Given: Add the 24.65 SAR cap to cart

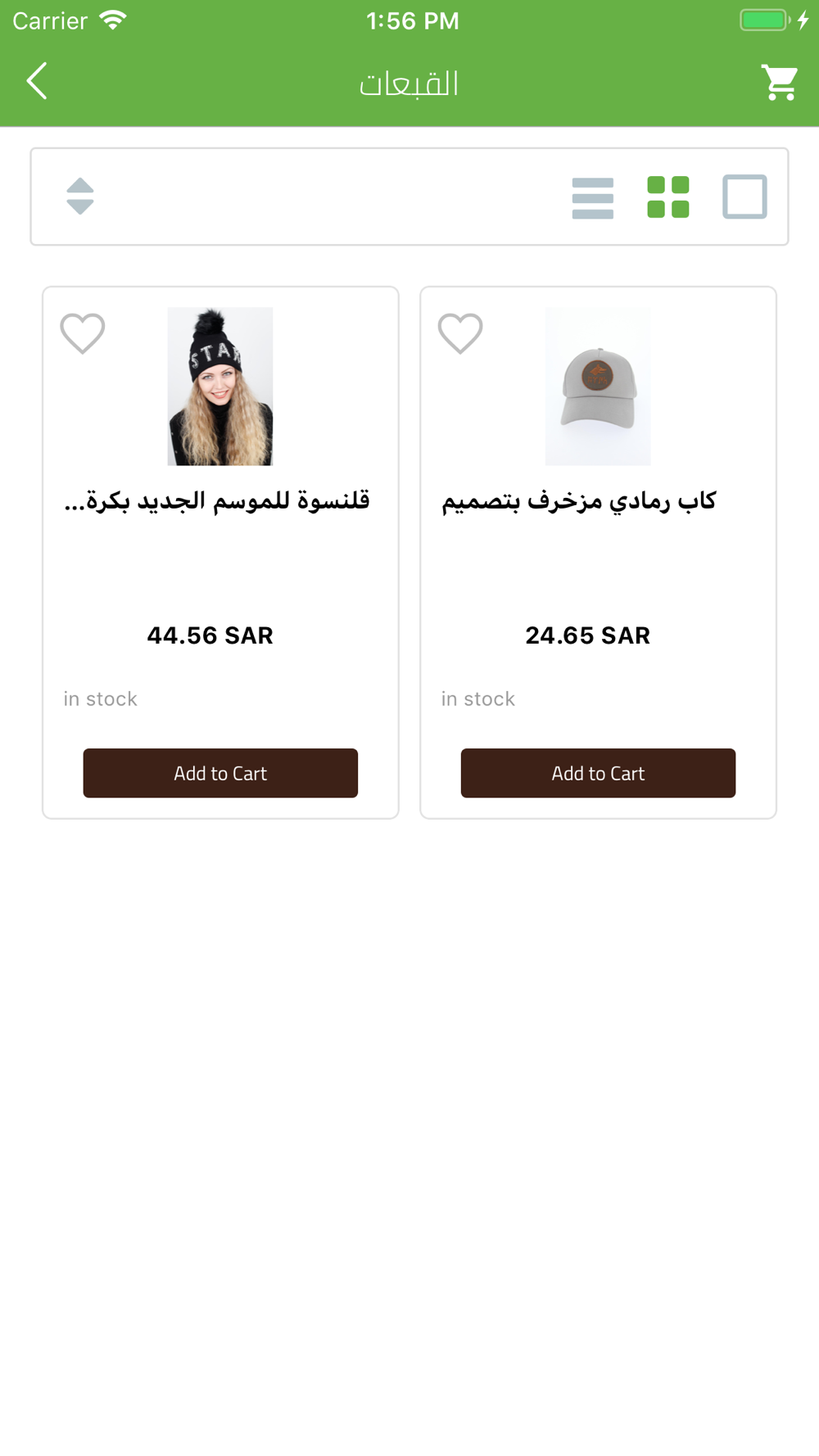Looking at the screenshot, I should click(598, 773).
